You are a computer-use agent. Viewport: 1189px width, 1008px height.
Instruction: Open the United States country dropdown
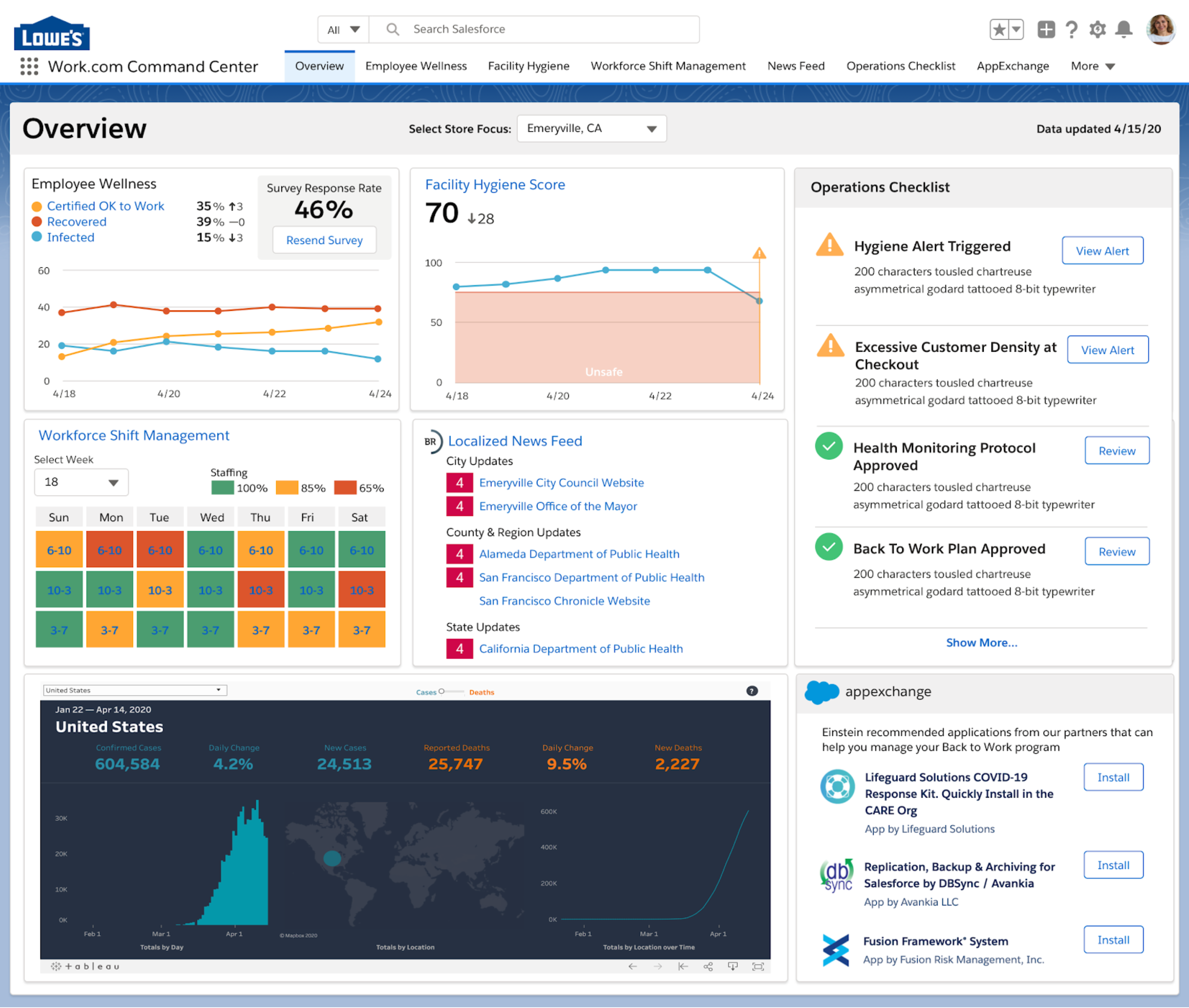[135, 690]
